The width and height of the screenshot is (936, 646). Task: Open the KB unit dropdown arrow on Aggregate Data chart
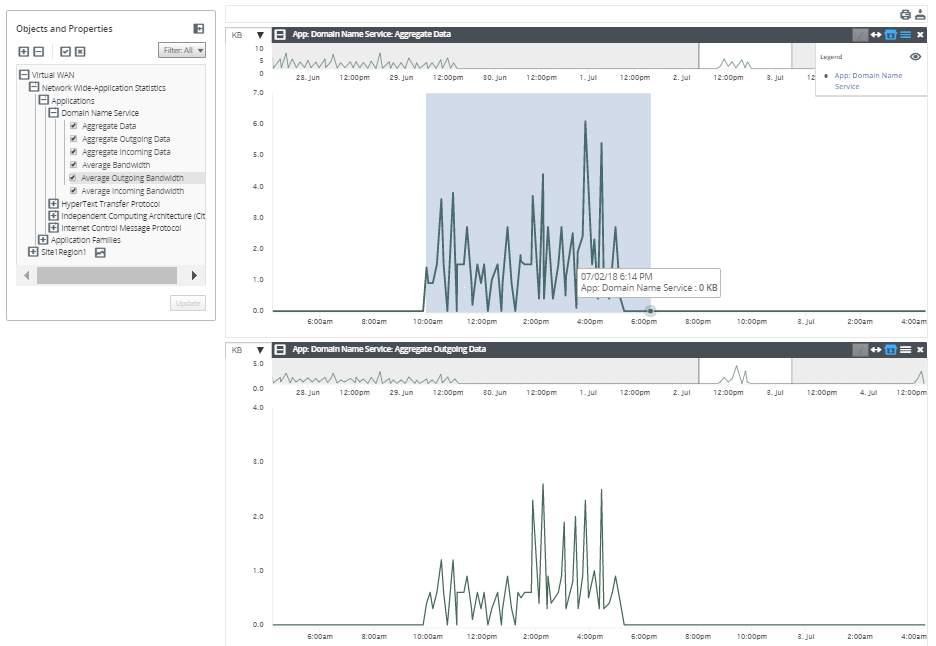[260, 35]
